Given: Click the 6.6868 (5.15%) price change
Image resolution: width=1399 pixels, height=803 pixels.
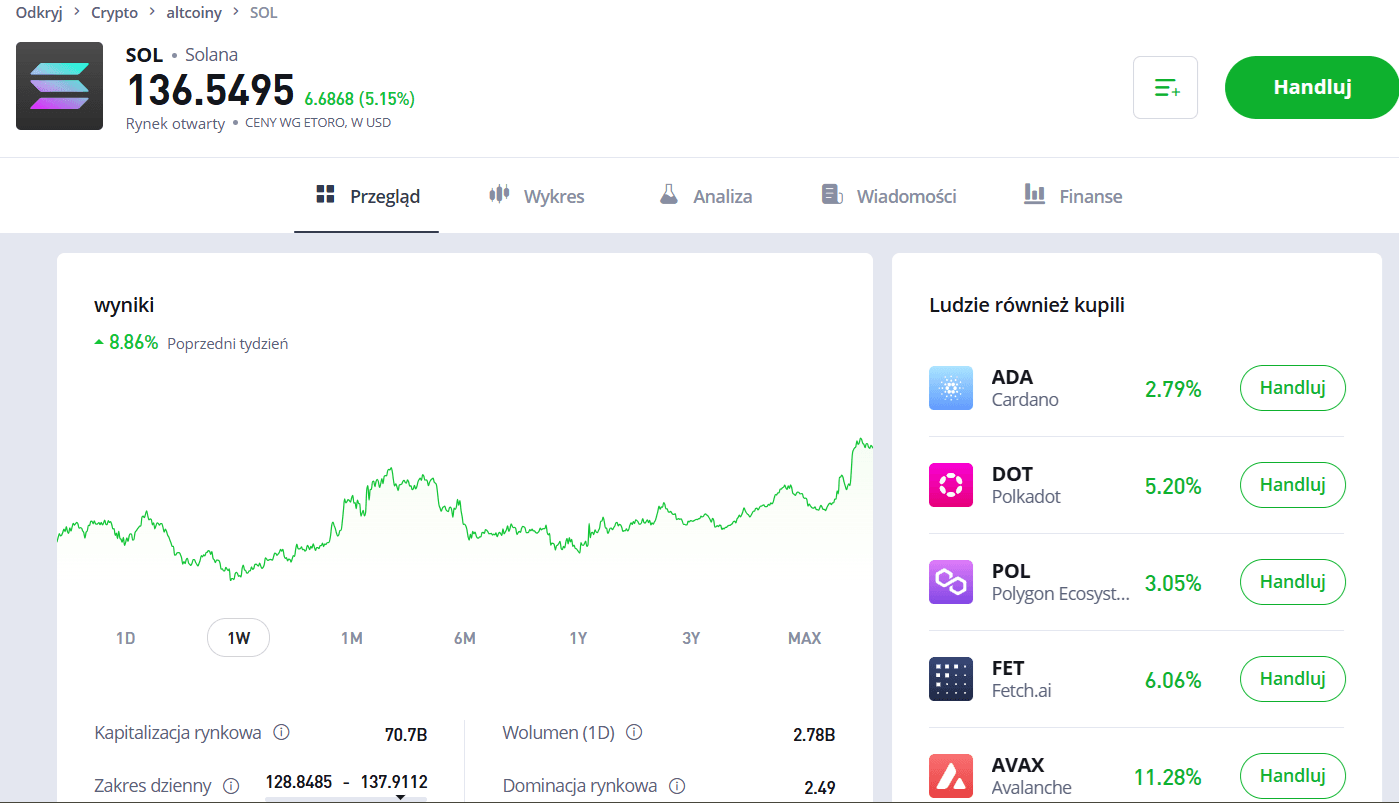Looking at the screenshot, I should coord(360,99).
